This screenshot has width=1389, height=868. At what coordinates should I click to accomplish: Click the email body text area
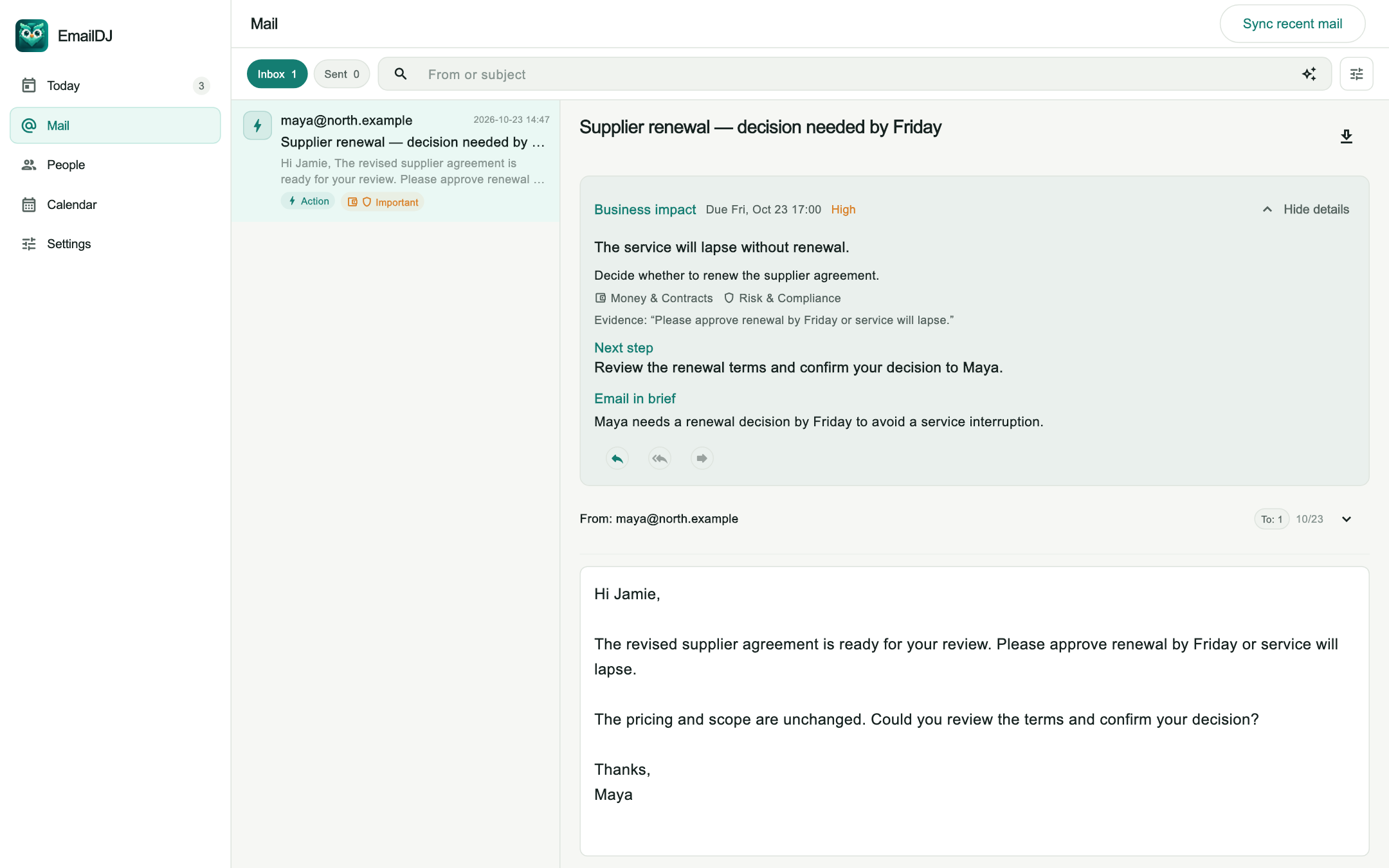pyautogui.click(x=974, y=710)
